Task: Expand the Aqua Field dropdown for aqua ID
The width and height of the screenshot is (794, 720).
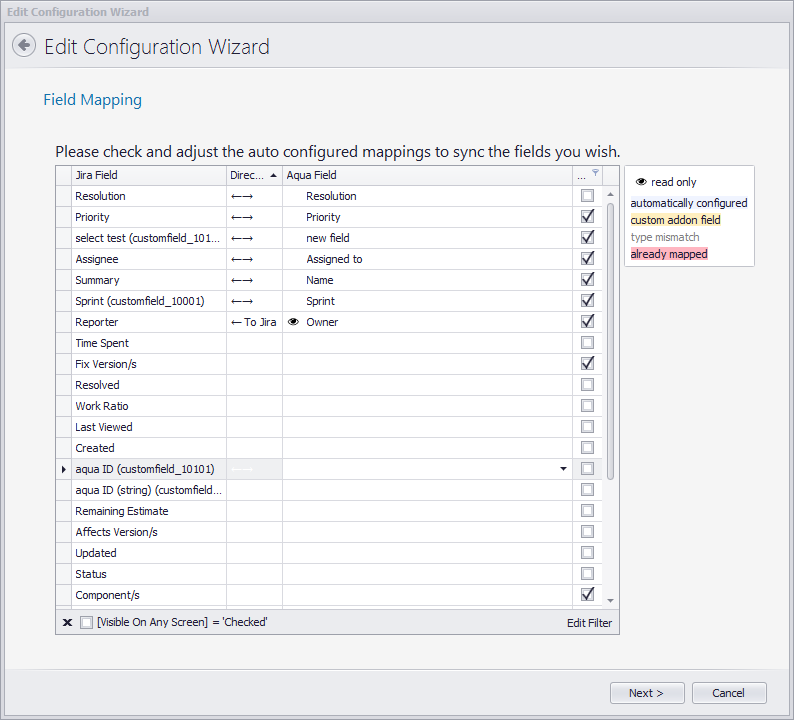Action: point(563,469)
